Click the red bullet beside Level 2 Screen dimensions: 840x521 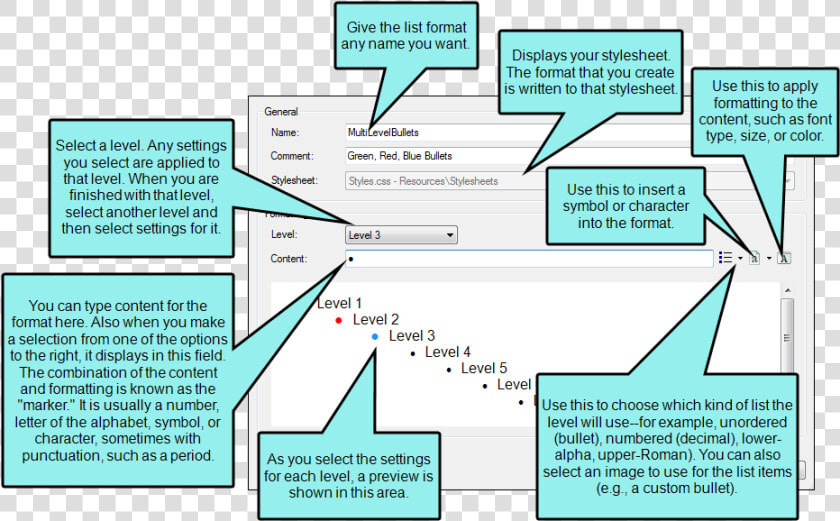339,320
